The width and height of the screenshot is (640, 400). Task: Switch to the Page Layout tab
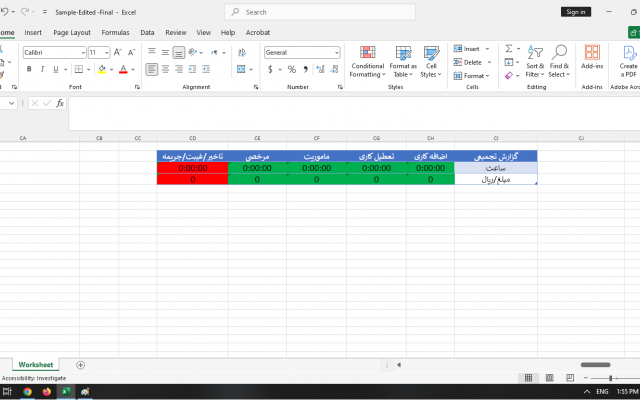72,32
